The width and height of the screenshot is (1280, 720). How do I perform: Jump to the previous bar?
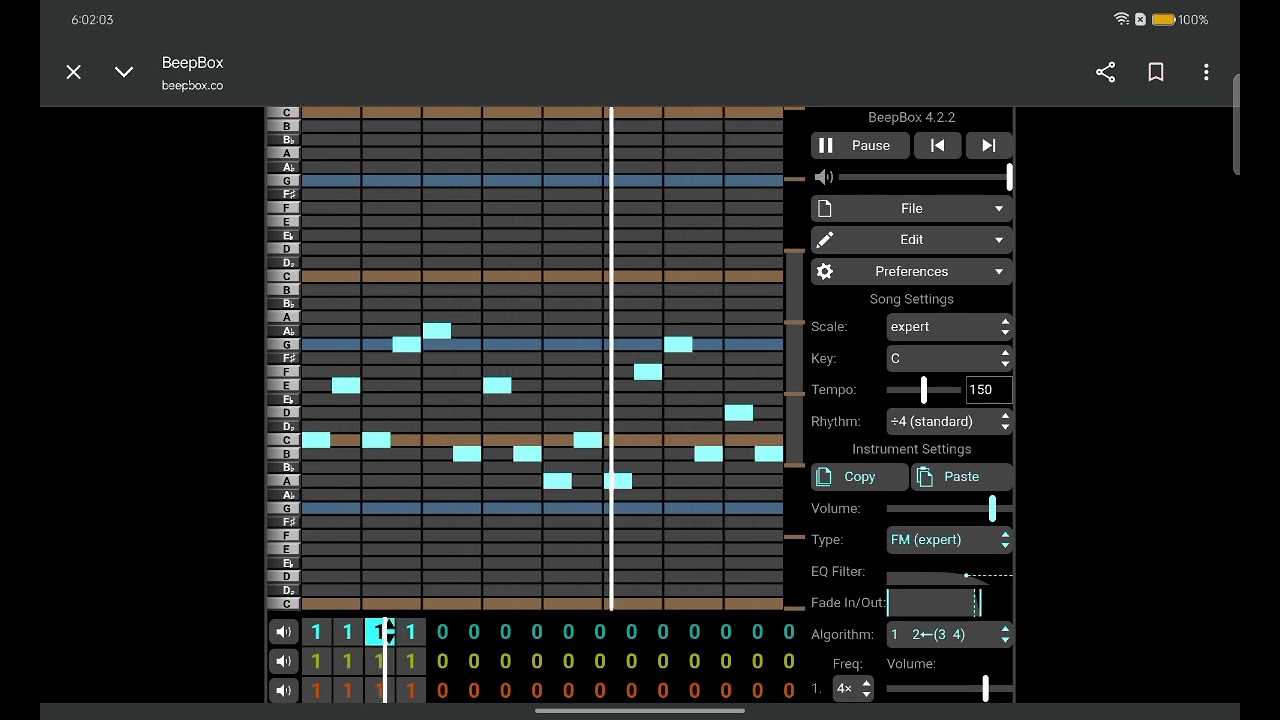pos(937,145)
